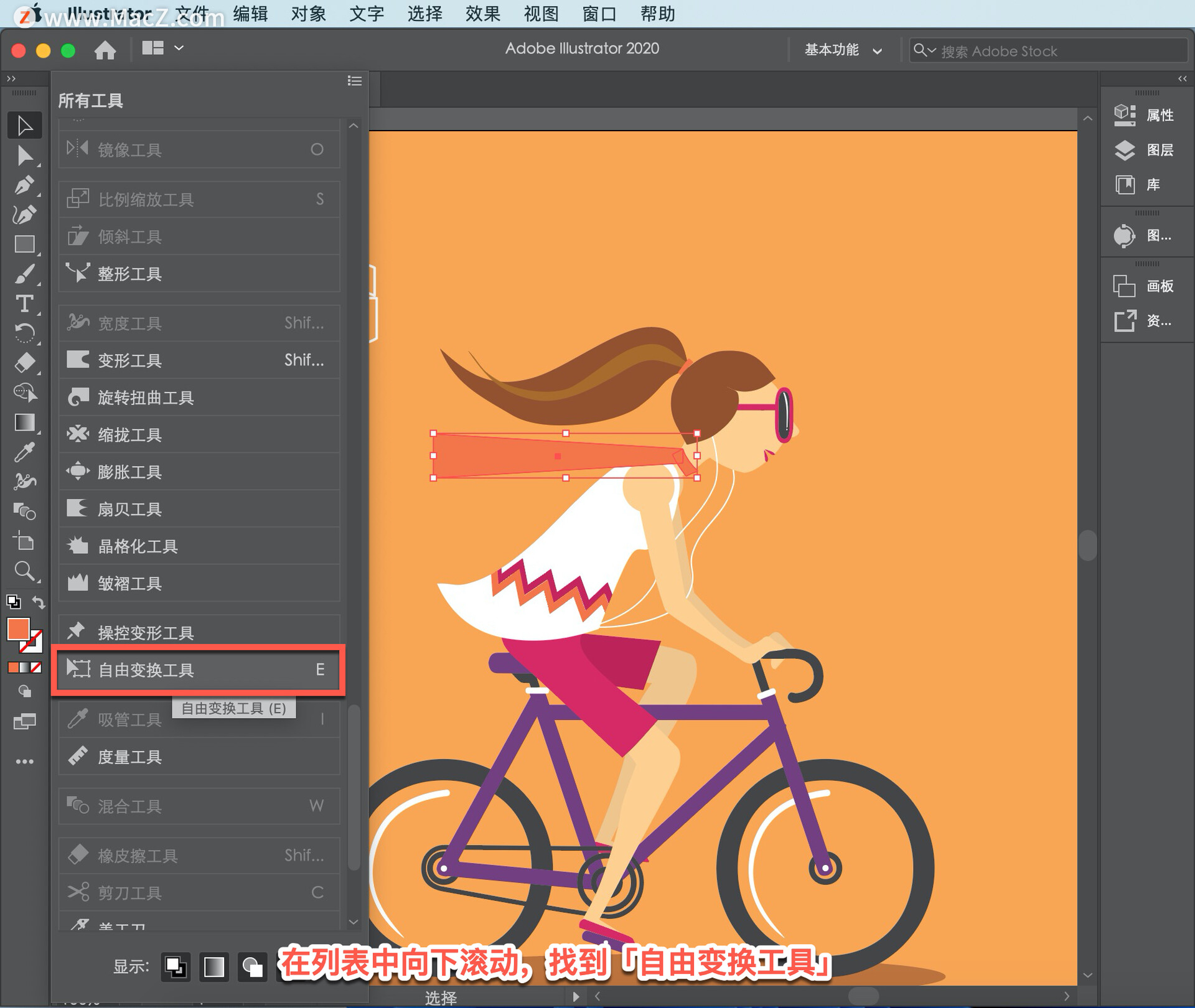This screenshot has width=1195, height=1008.
Task: Open the 窗口 menu
Action: tap(599, 14)
